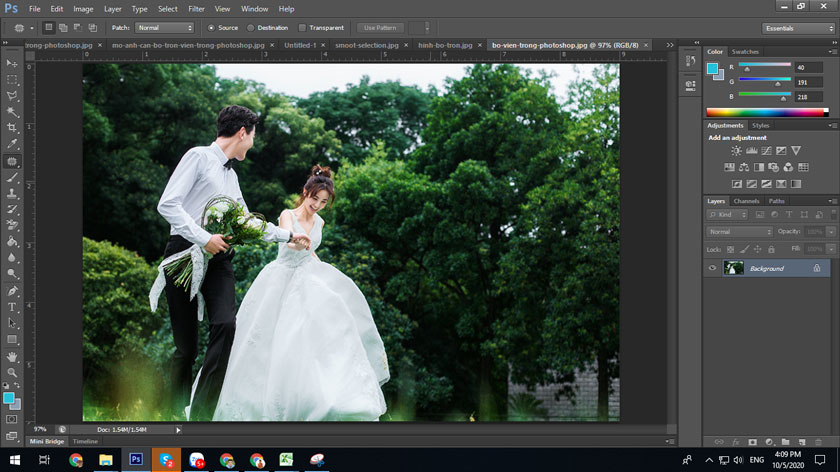Select the Lasso tool

tap(12, 96)
